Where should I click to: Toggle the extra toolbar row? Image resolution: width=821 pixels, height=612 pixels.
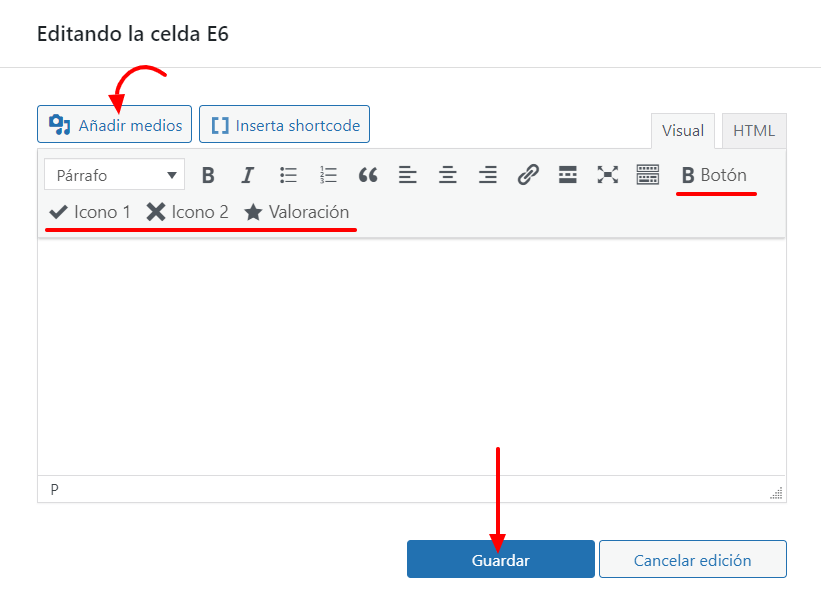click(648, 175)
